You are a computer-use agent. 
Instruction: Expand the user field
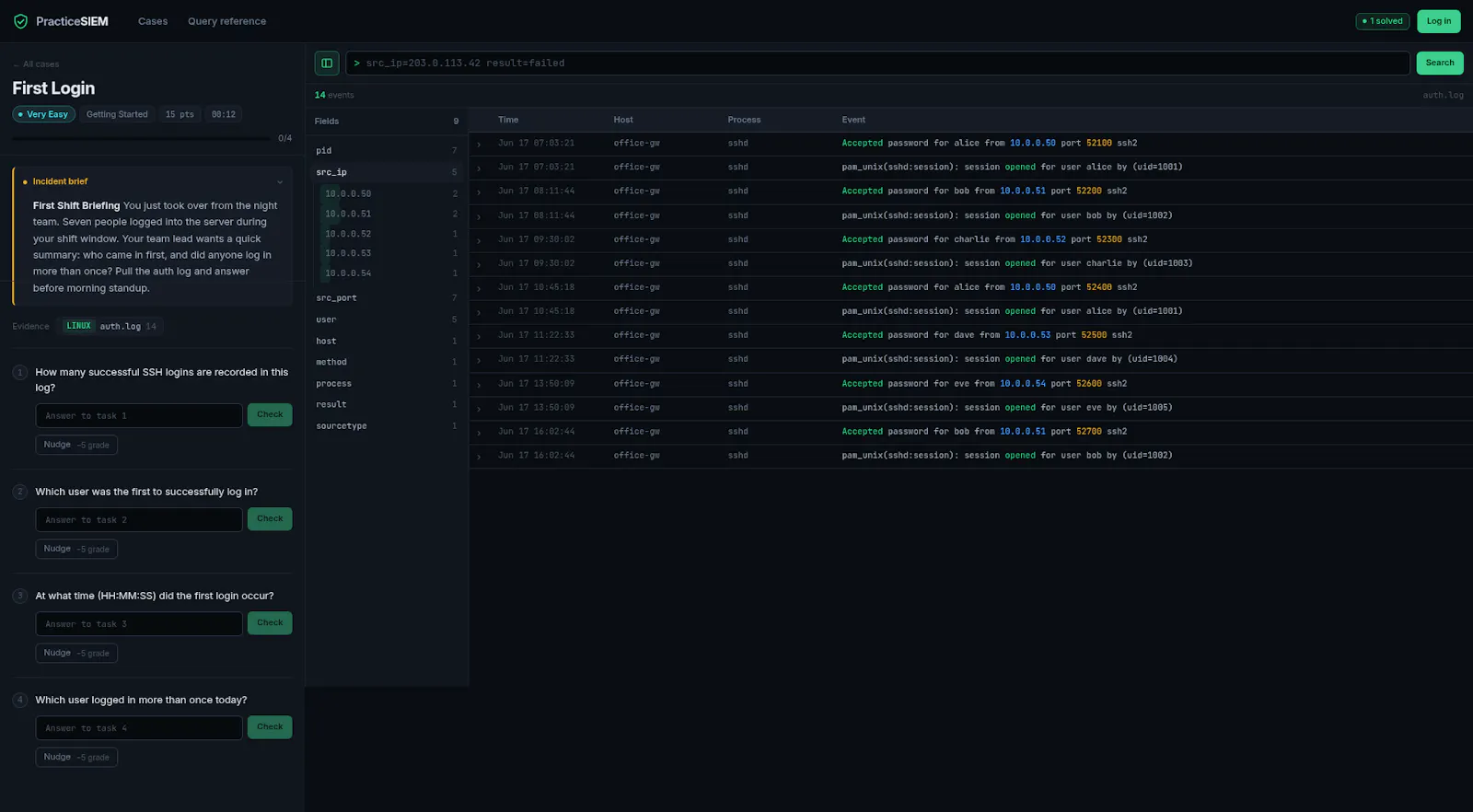[387, 319]
